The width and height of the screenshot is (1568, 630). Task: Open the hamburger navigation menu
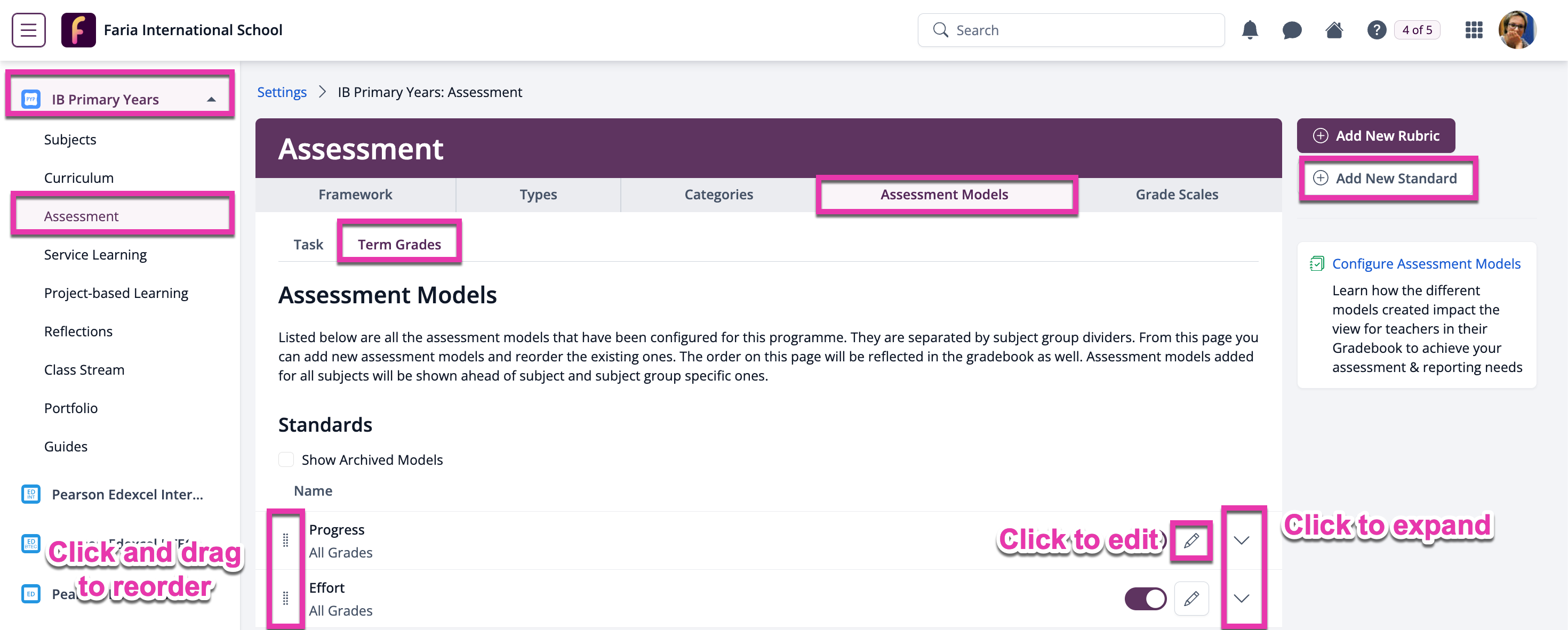tap(29, 30)
